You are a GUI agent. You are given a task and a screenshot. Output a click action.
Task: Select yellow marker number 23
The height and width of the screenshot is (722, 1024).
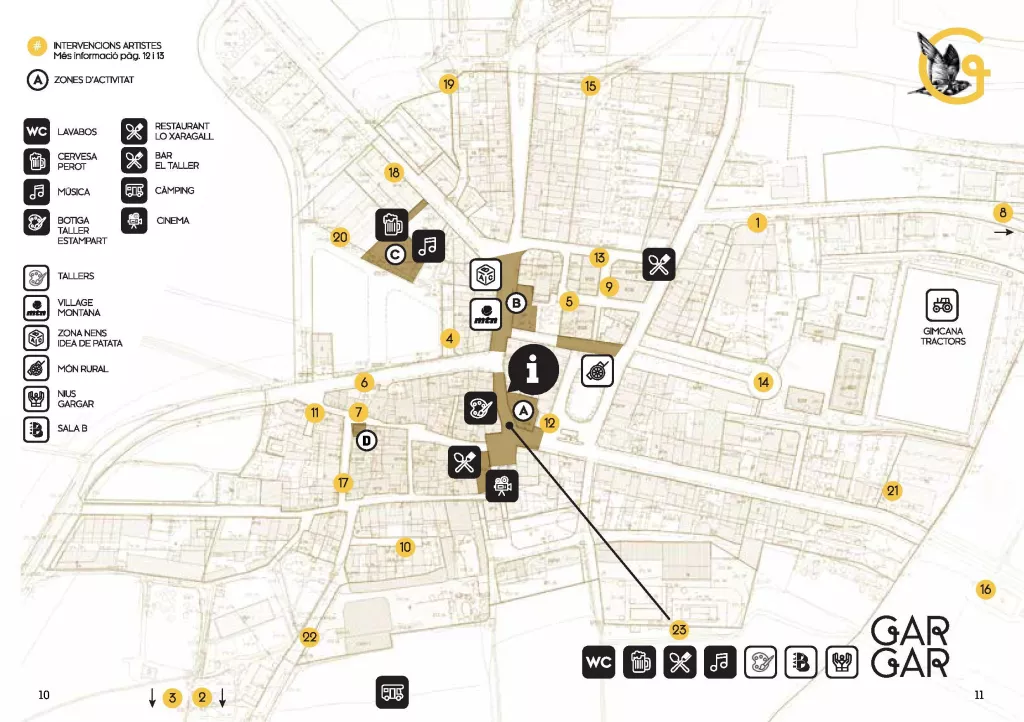coord(679,629)
